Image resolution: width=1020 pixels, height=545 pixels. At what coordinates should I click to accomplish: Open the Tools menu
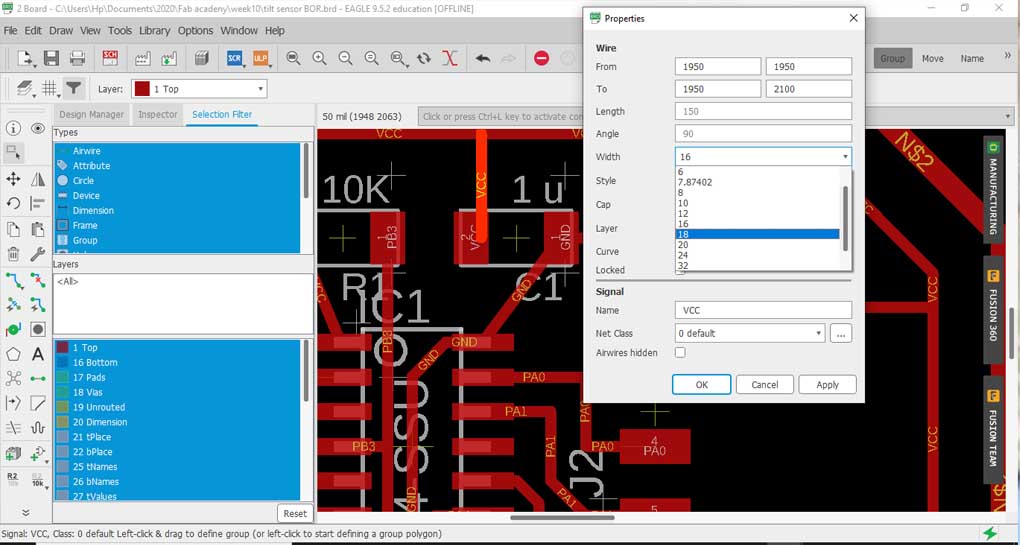120,31
